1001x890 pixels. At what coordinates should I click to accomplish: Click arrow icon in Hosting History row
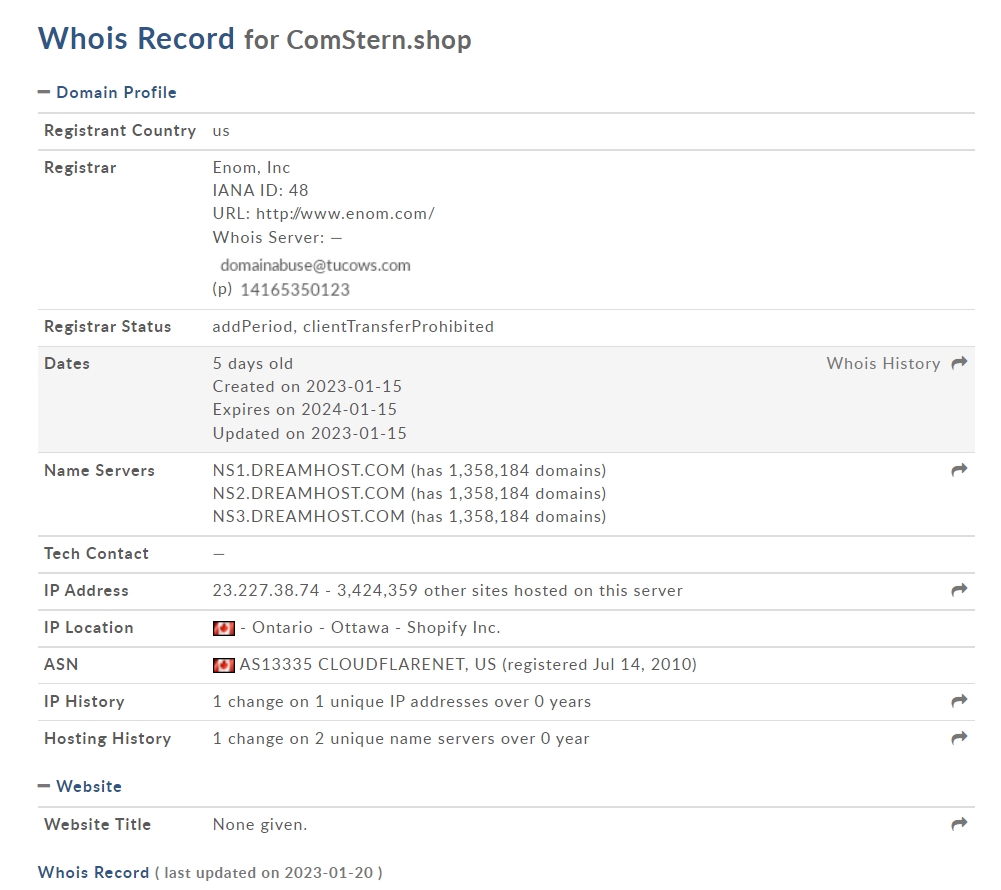tap(959, 739)
